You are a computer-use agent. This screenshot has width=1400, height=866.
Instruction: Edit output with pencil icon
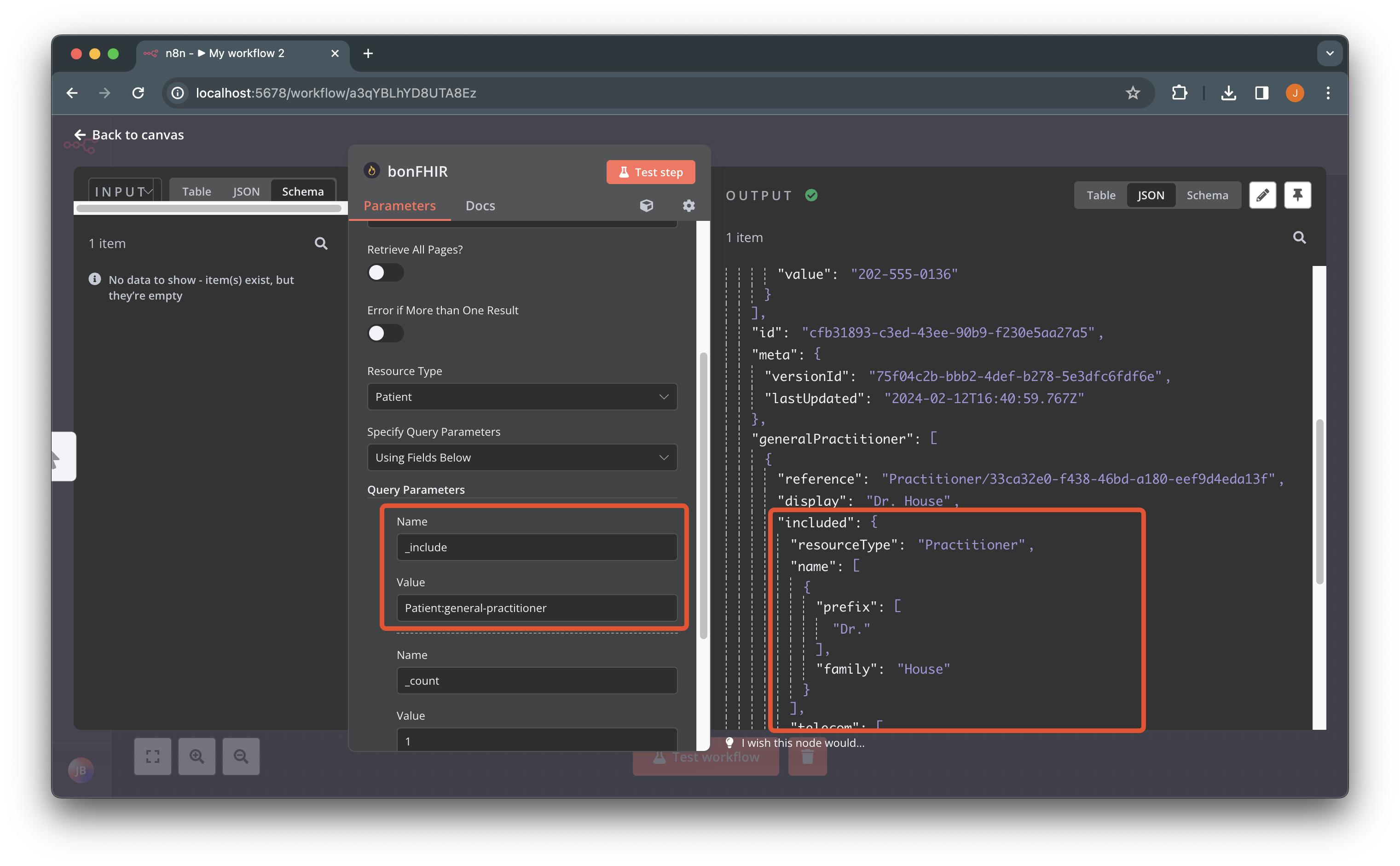[x=1262, y=195]
